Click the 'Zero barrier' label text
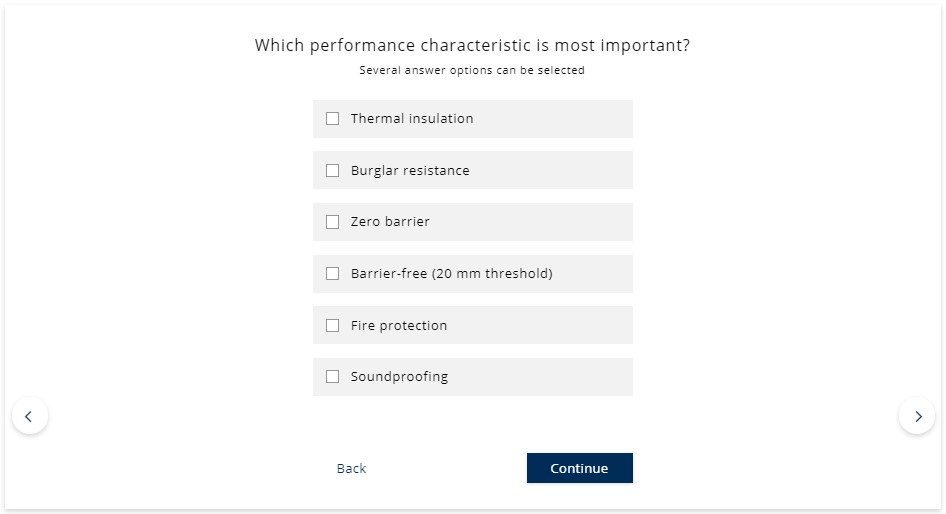Screen dimensions: 946x514 390,222
